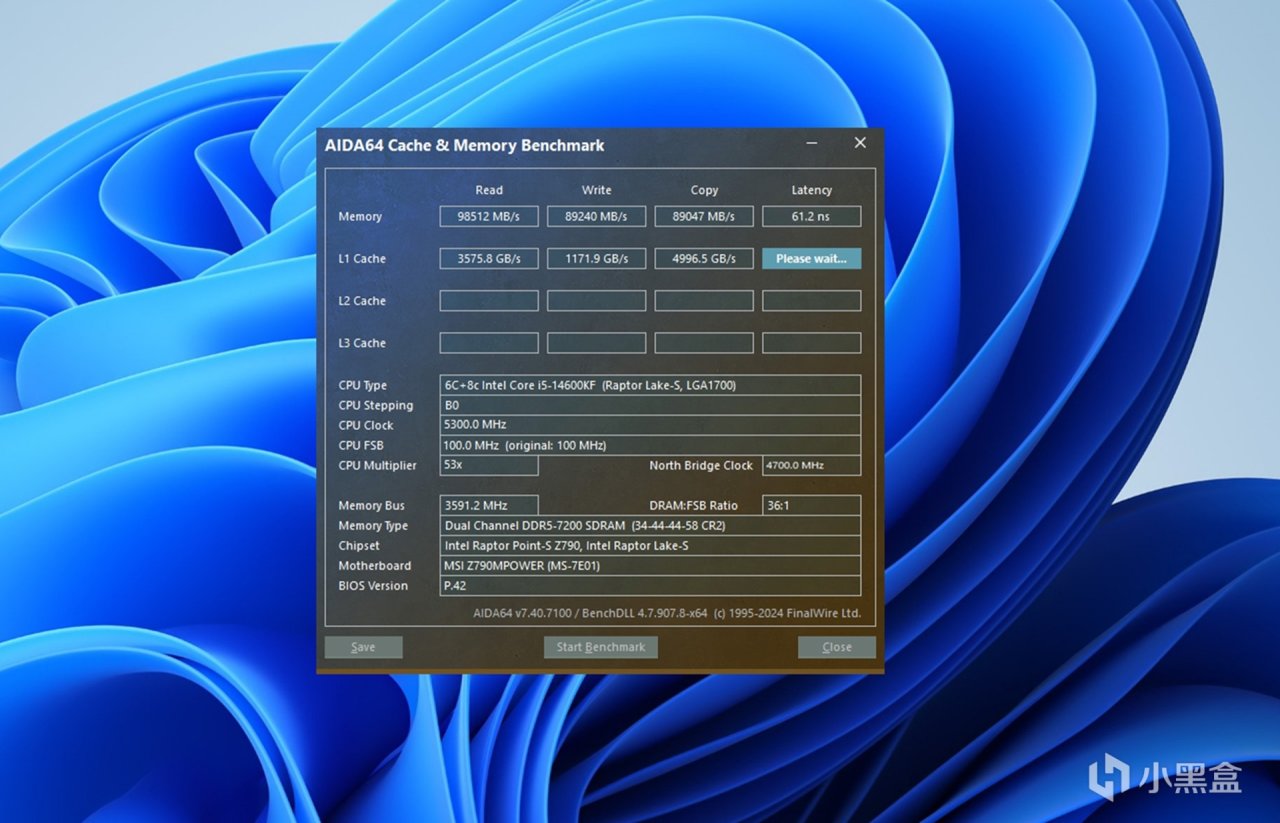Click the Motherboard label

(x=375, y=566)
